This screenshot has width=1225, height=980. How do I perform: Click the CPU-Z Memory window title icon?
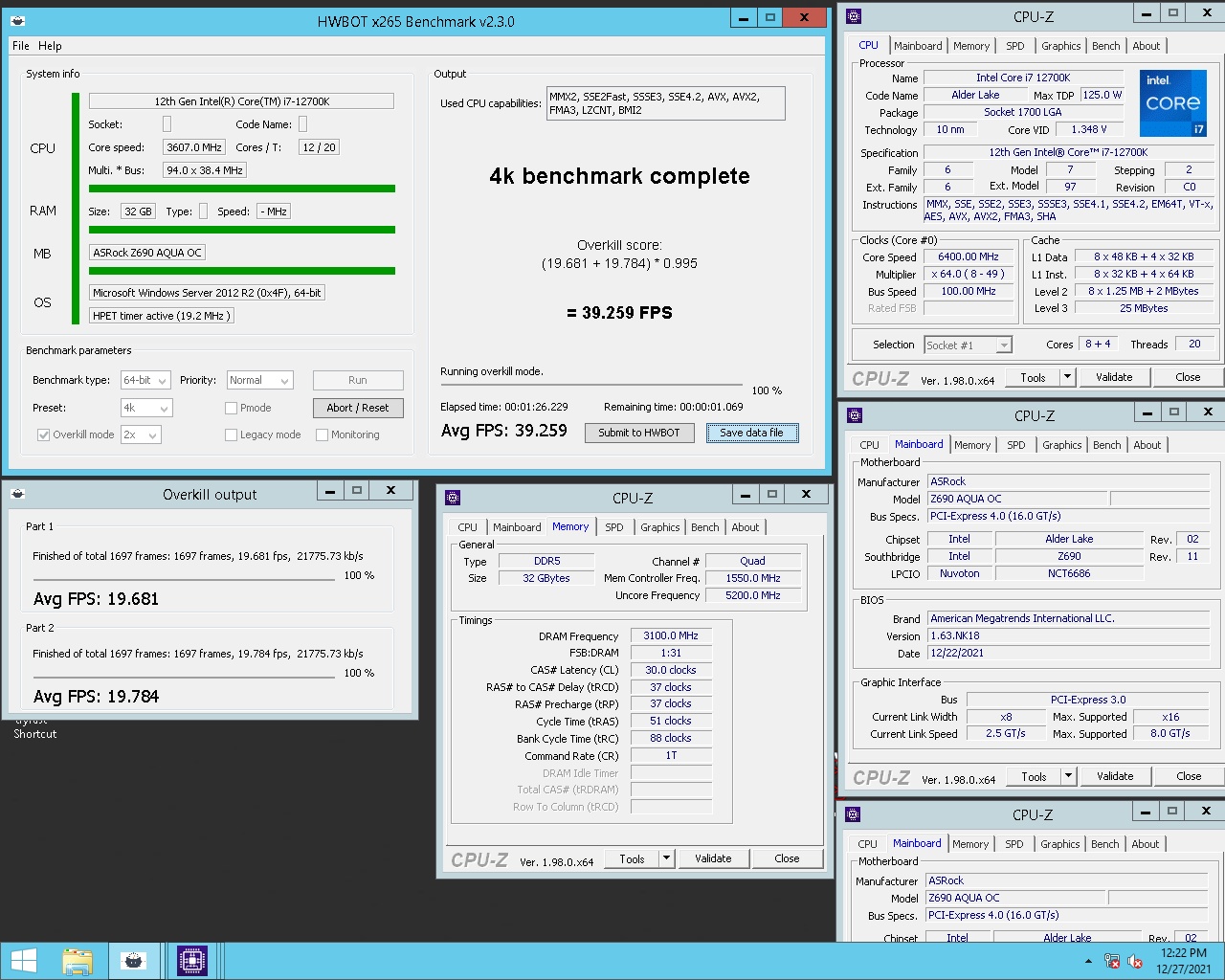point(454,498)
